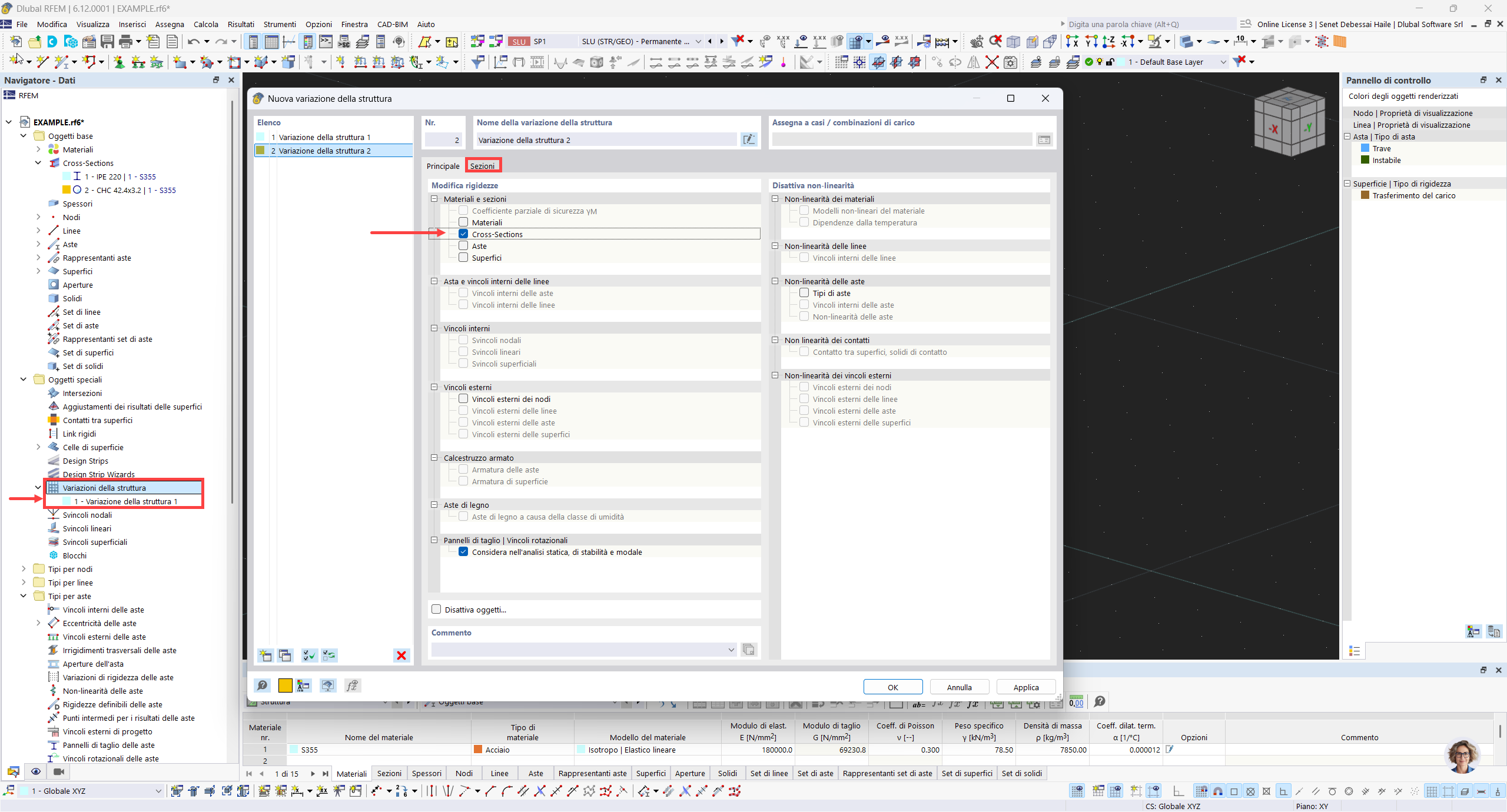Screen dimensions: 1507x812
Task: Expand the Materiali node in the navigator
Action: 38,149
